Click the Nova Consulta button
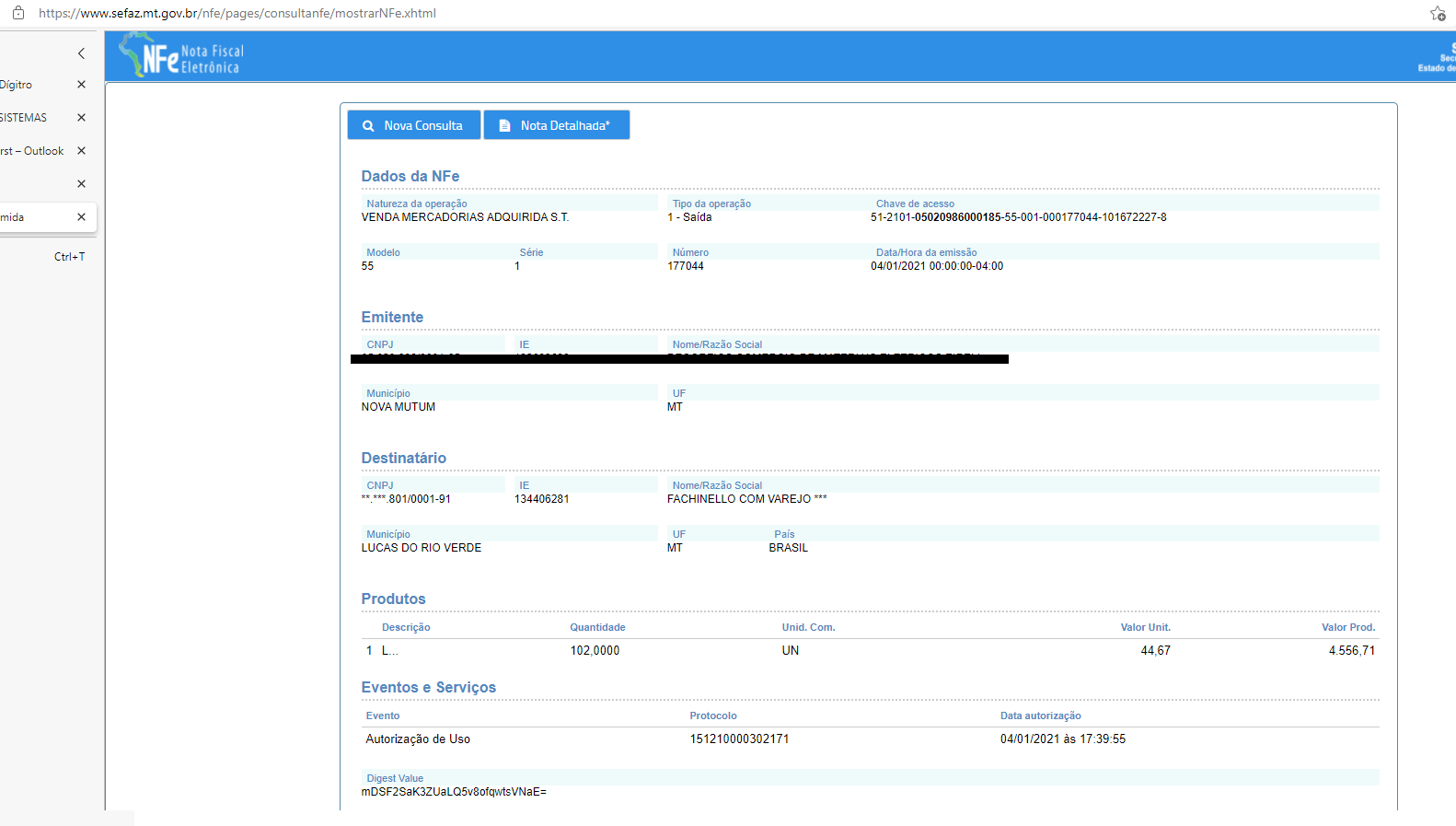 [414, 125]
